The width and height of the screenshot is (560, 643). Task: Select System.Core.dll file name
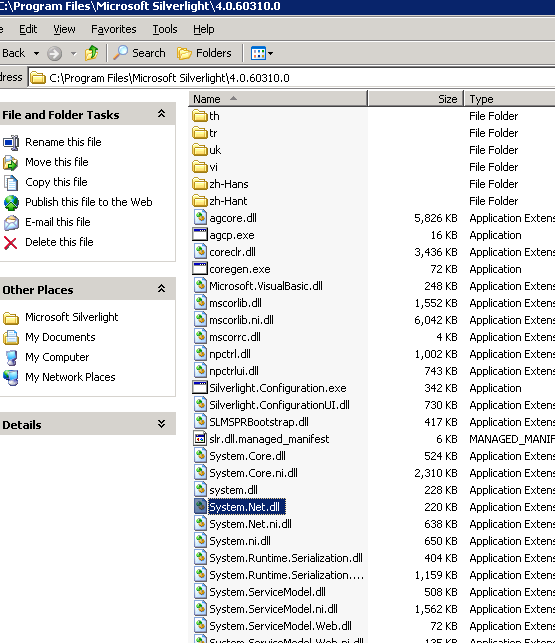tap(248, 456)
